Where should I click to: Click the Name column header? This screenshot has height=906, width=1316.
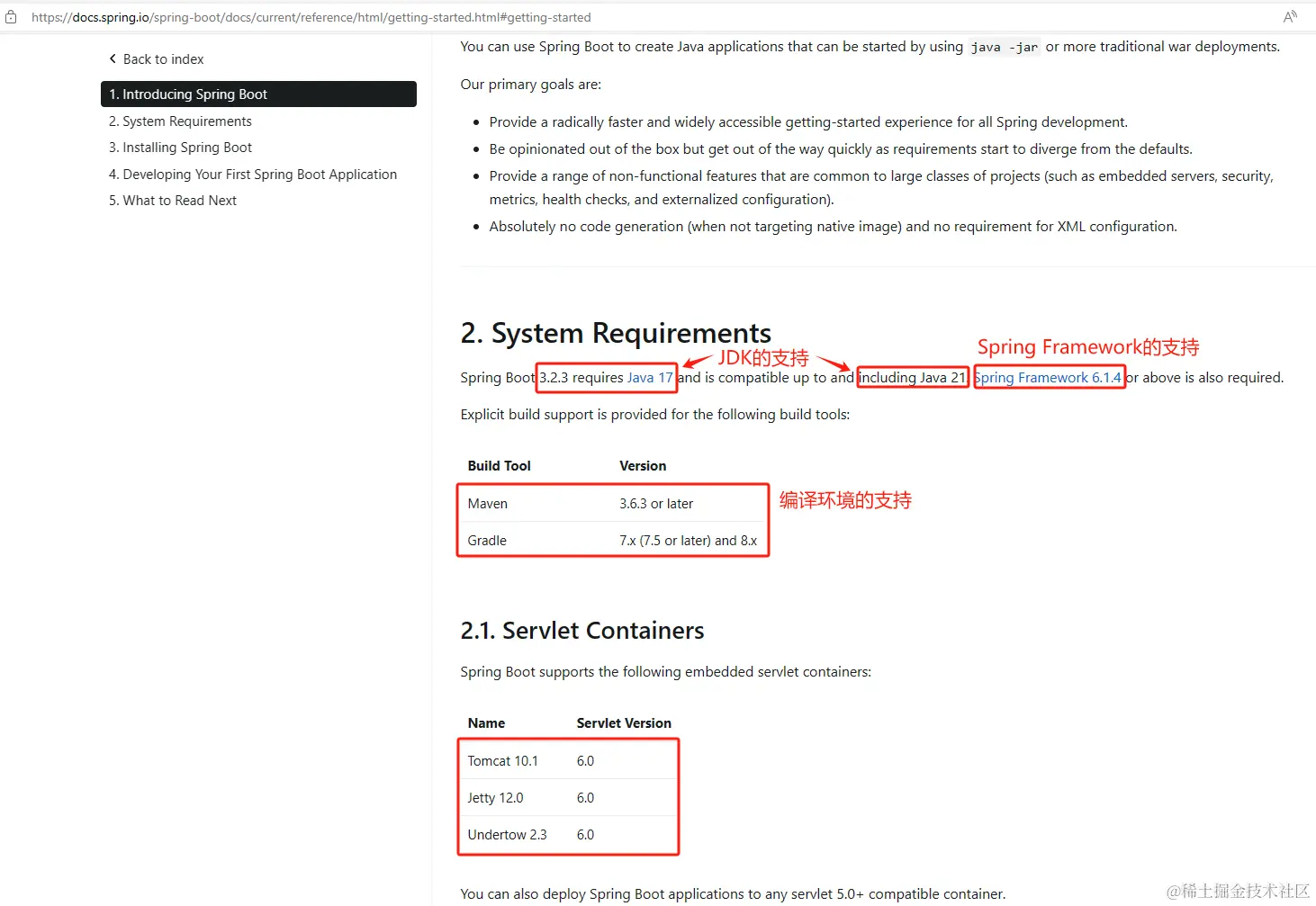pos(486,723)
